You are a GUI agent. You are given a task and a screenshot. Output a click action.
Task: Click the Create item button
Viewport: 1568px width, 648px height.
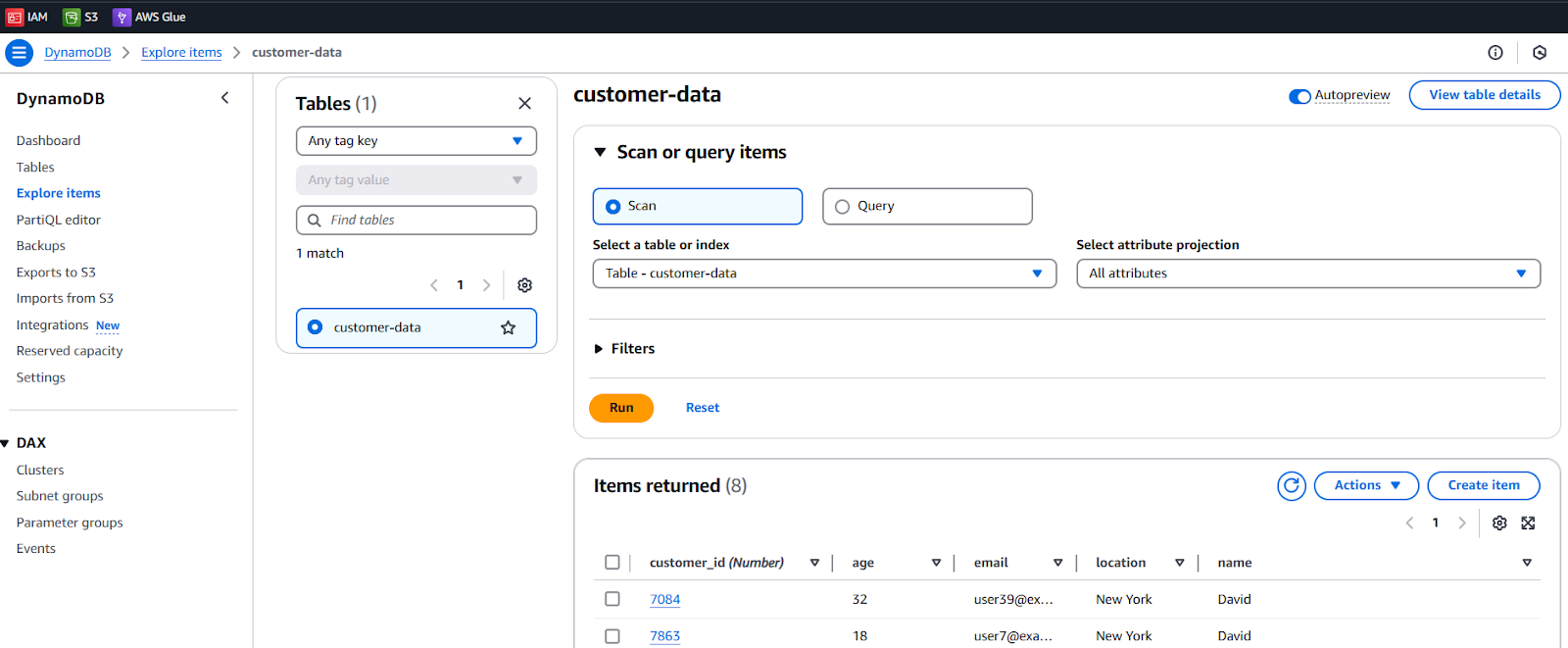click(1484, 485)
